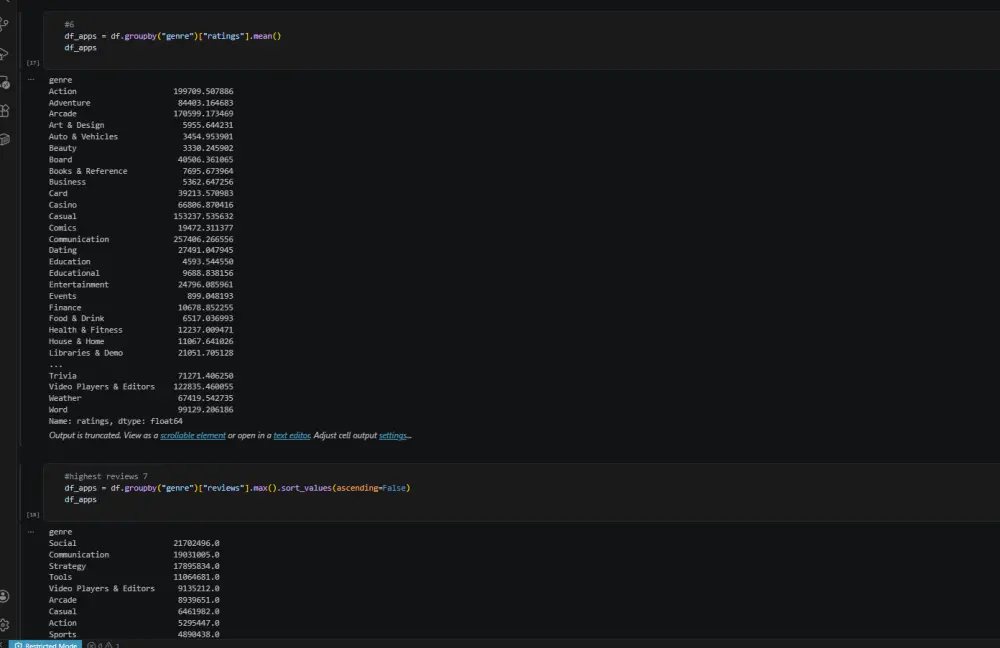
Task: Open cell output settings link
Action: 393,436
